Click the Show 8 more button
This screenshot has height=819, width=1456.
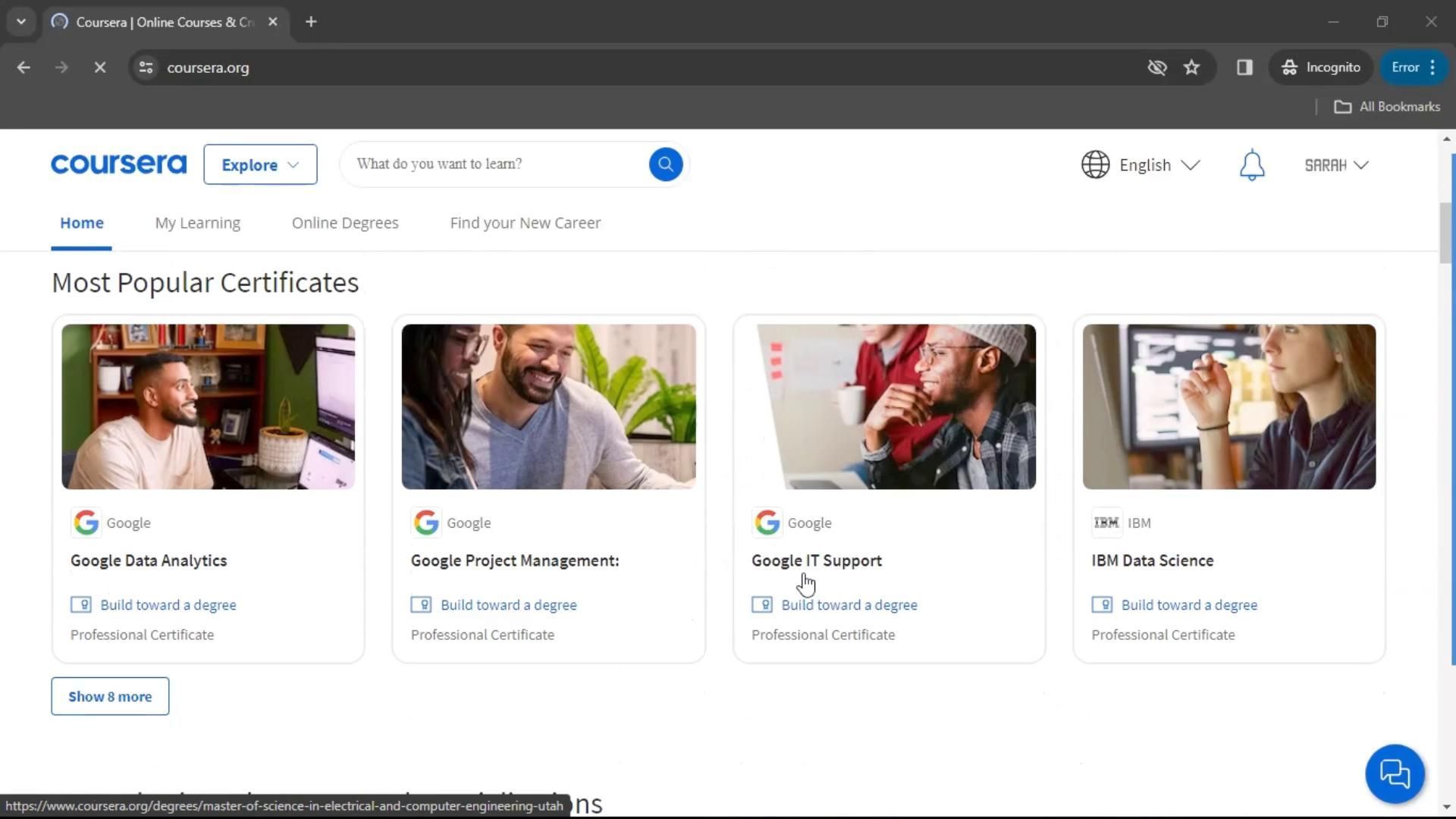pos(110,696)
